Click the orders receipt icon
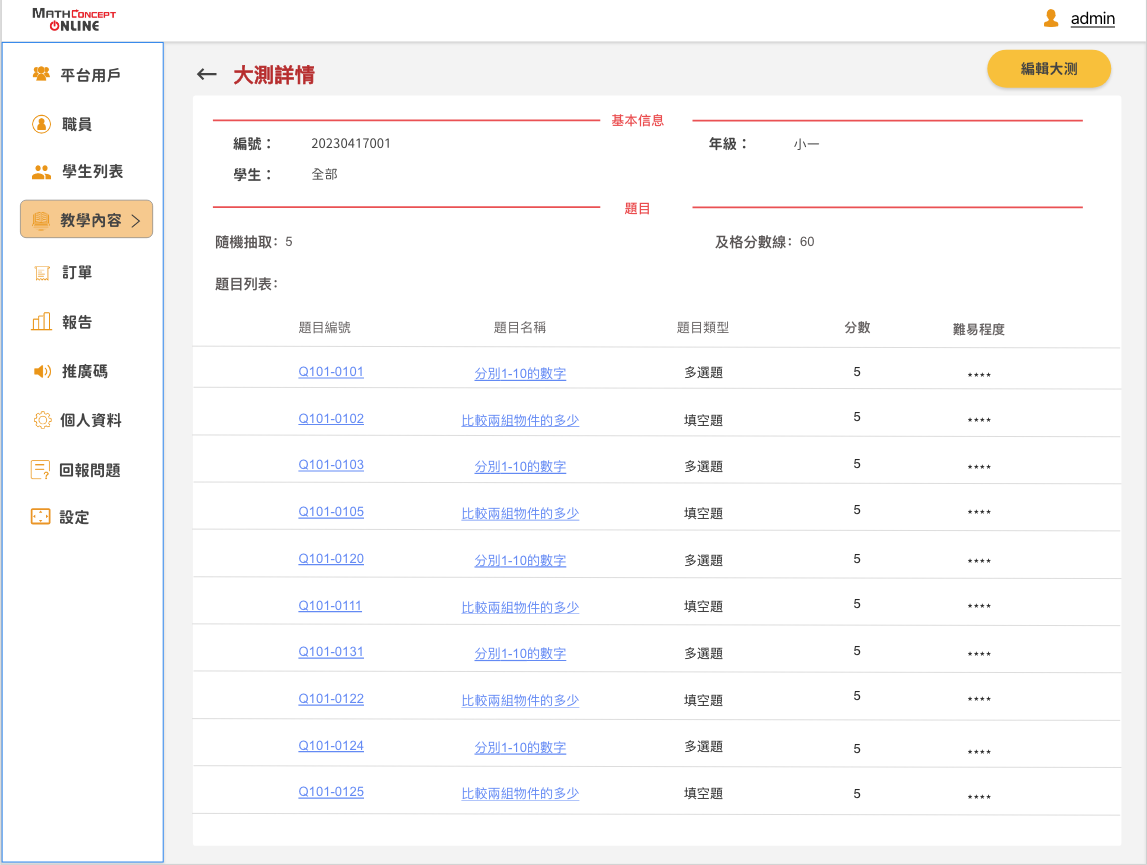 pos(42,273)
